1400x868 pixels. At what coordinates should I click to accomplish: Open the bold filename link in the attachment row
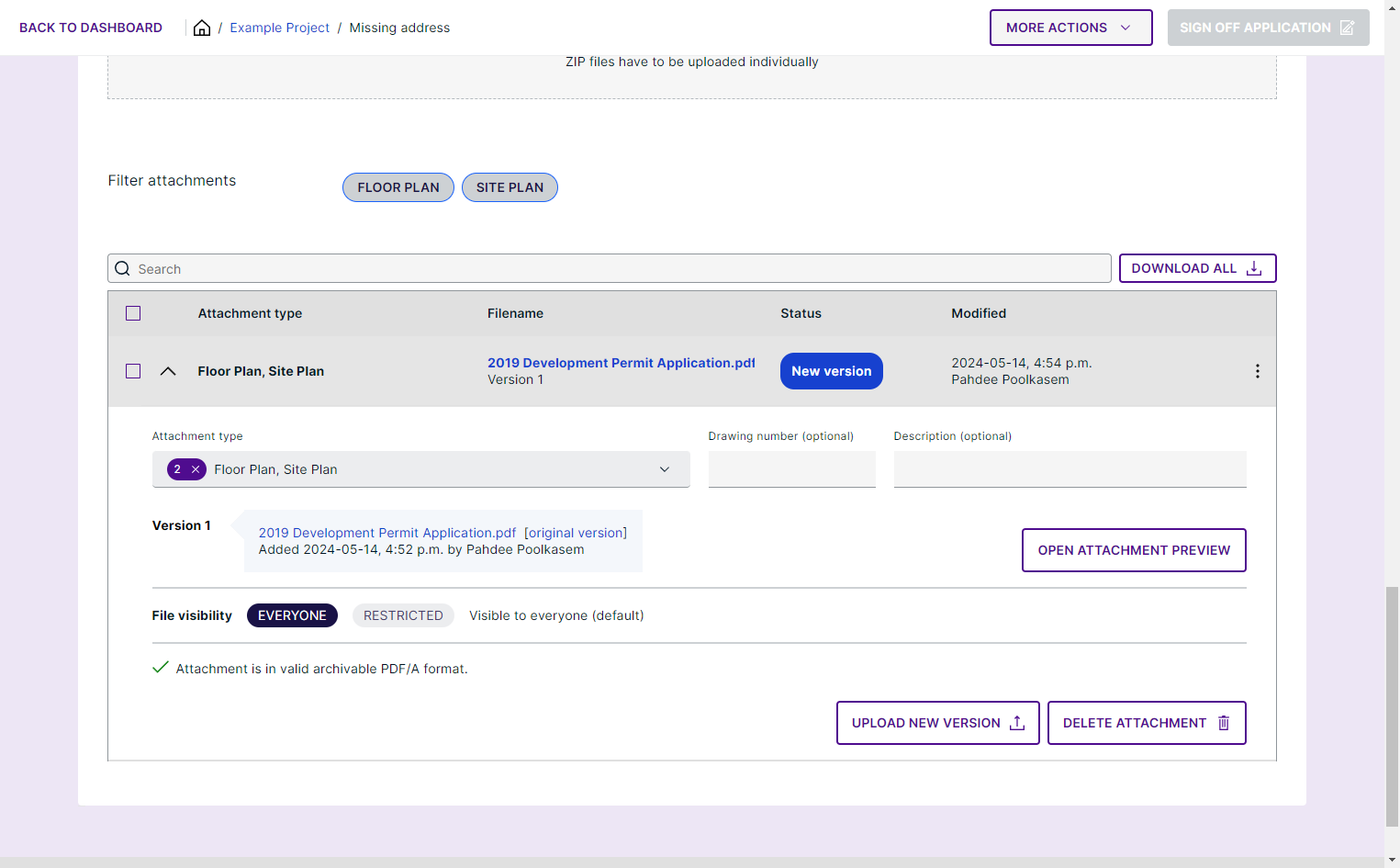(x=622, y=363)
